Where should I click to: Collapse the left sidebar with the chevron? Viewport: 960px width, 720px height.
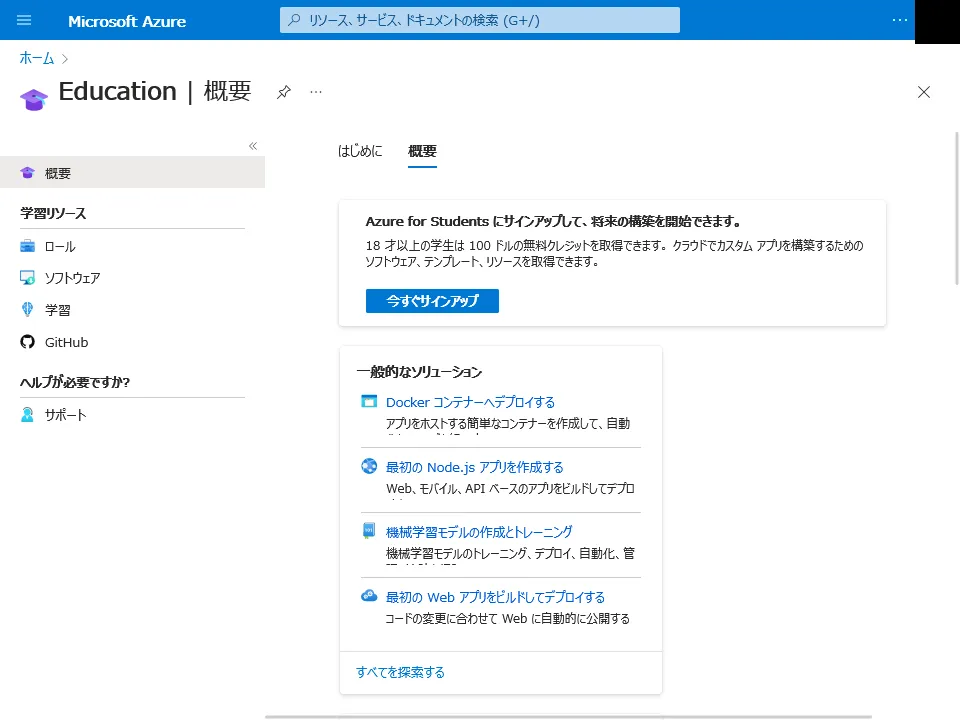(x=253, y=146)
